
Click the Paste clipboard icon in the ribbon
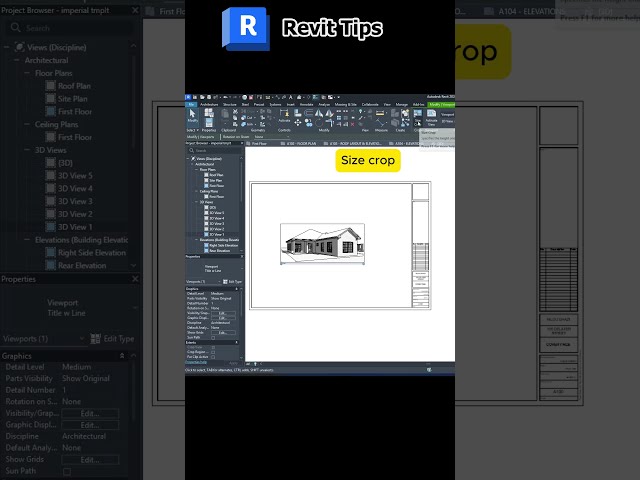(x=225, y=113)
